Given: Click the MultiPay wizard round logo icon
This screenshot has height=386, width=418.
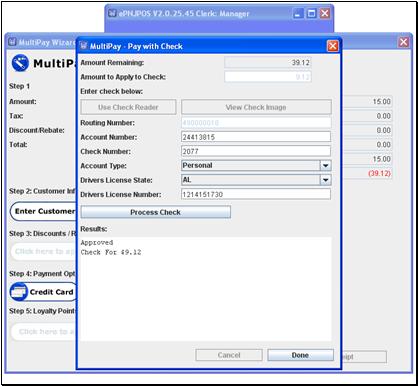Looking at the screenshot, I should tap(20, 63).
